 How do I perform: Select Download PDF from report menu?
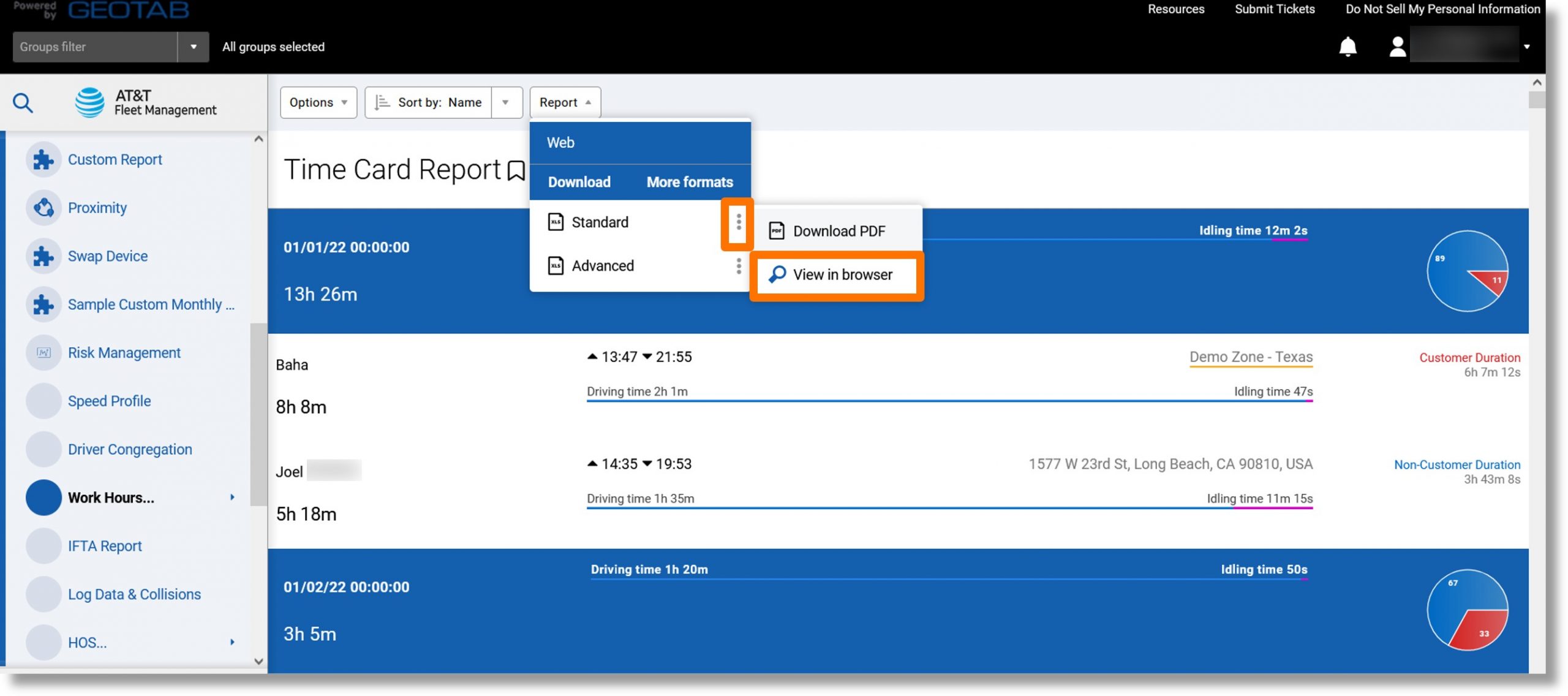[838, 231]
